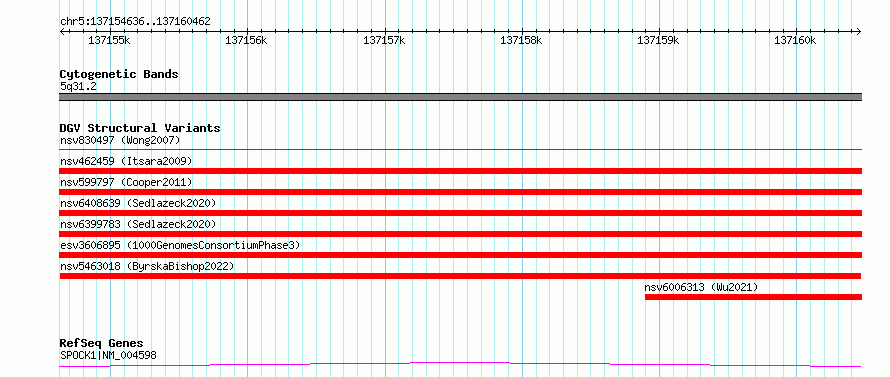Click the red bar under esv3606895
The height and width of the screenshot is (377, 890).
[x=460, y=255]
